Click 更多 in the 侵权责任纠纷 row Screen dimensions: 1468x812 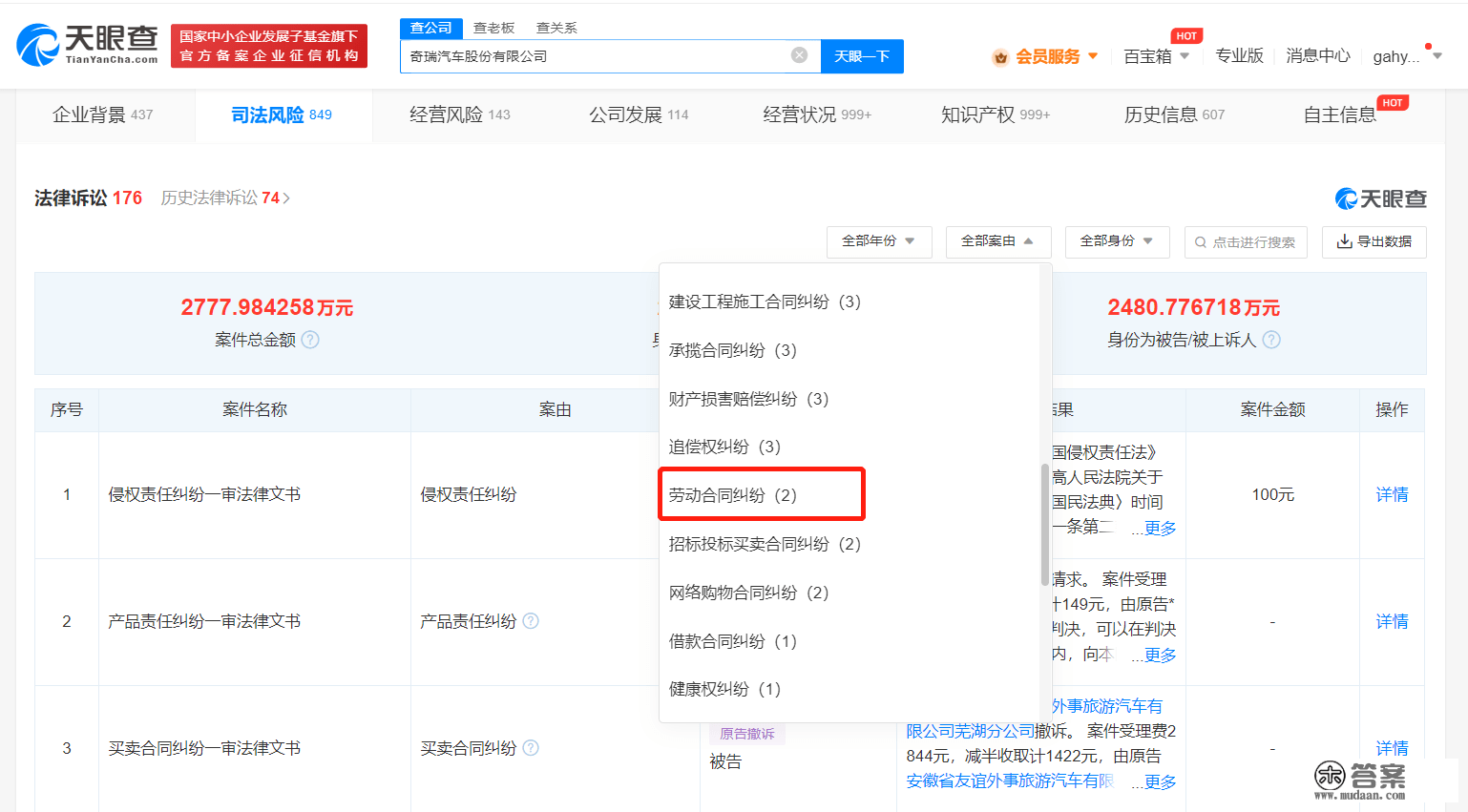point(1161,528)
